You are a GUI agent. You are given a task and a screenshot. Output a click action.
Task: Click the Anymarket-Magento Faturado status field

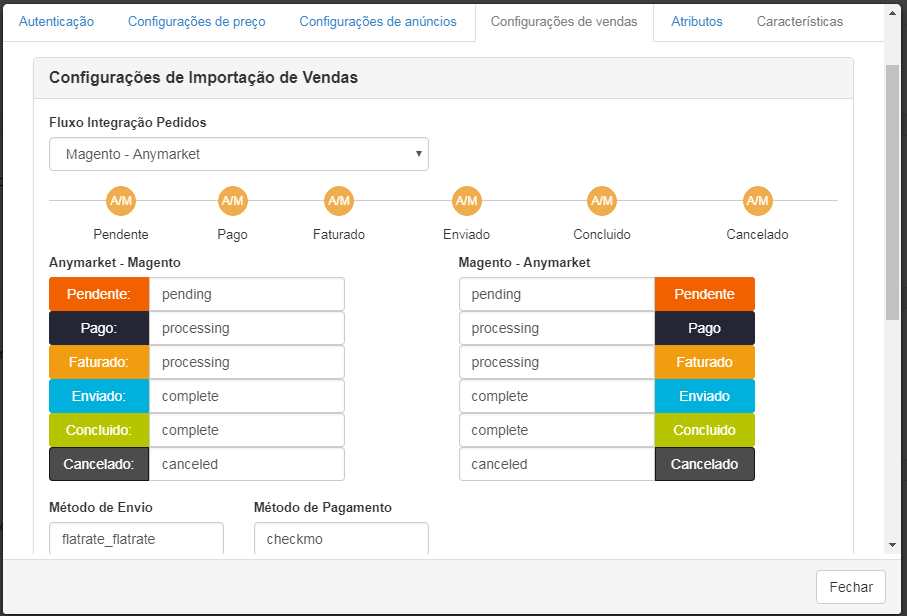click(247, 362)
